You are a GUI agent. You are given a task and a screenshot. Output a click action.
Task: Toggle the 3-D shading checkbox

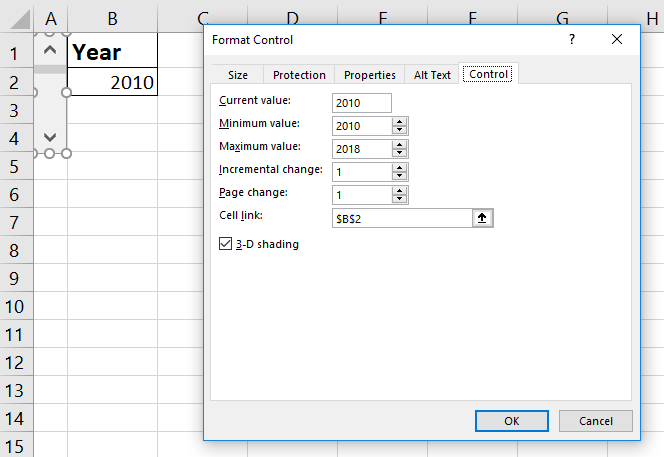[x=225, y=244]
